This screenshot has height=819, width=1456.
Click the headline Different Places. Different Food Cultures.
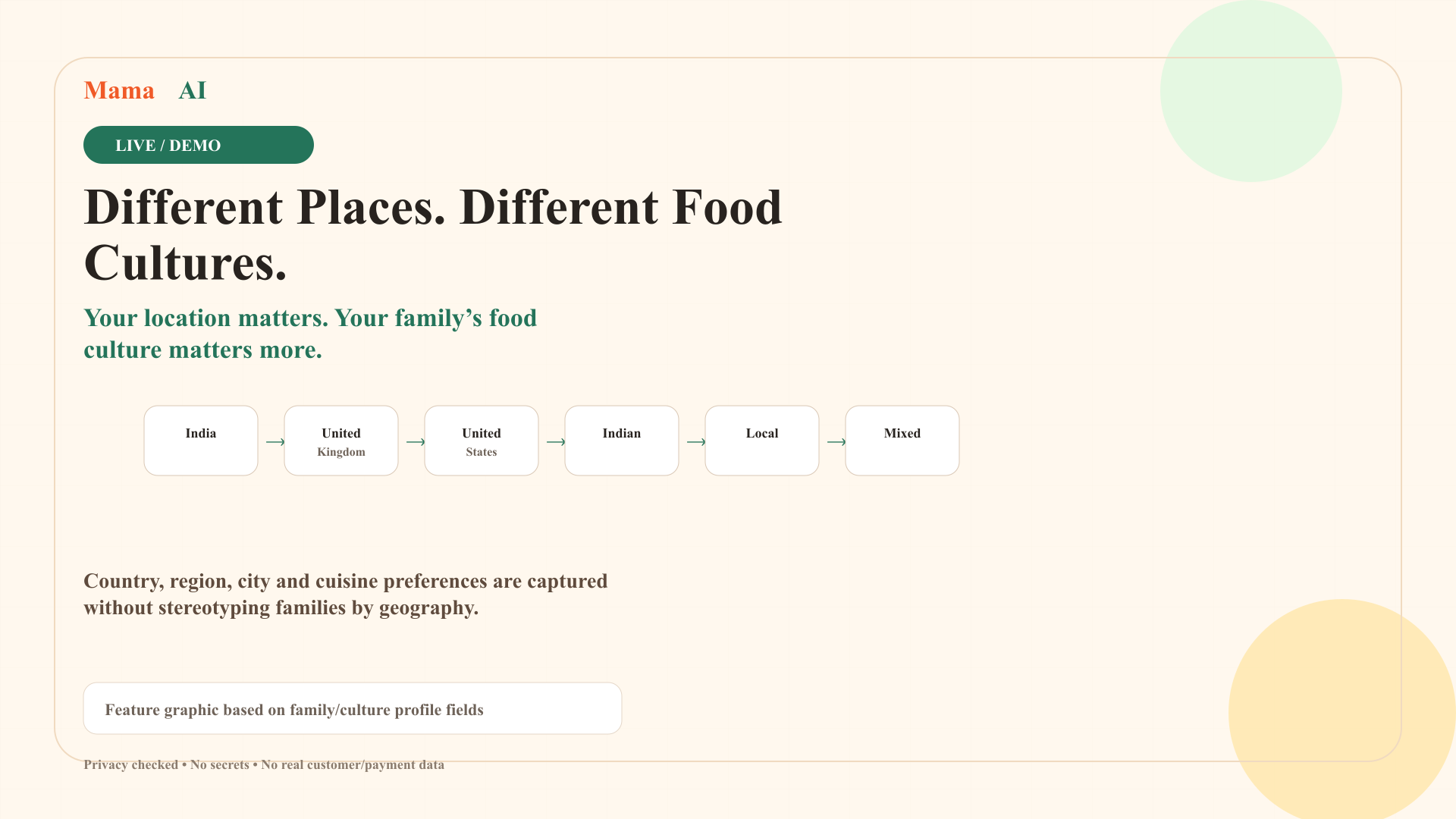point(433,235)
